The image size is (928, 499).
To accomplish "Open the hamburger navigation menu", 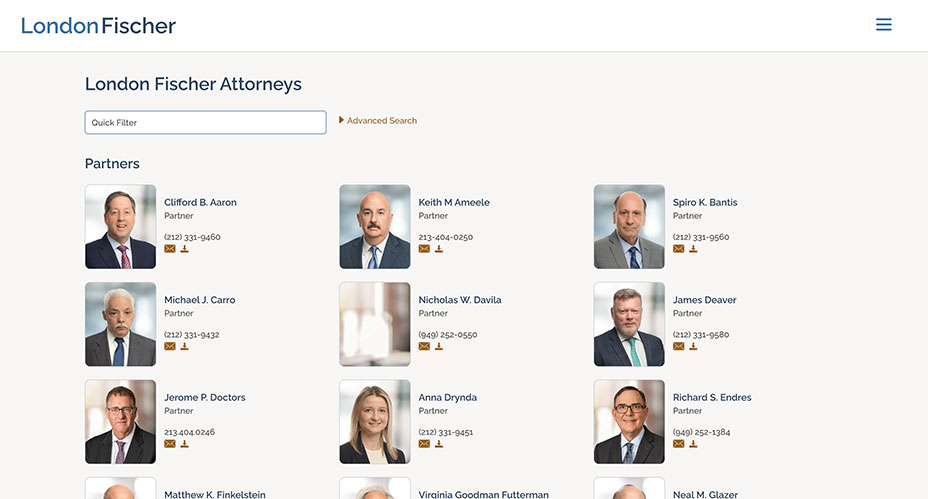I will [884, 24].
